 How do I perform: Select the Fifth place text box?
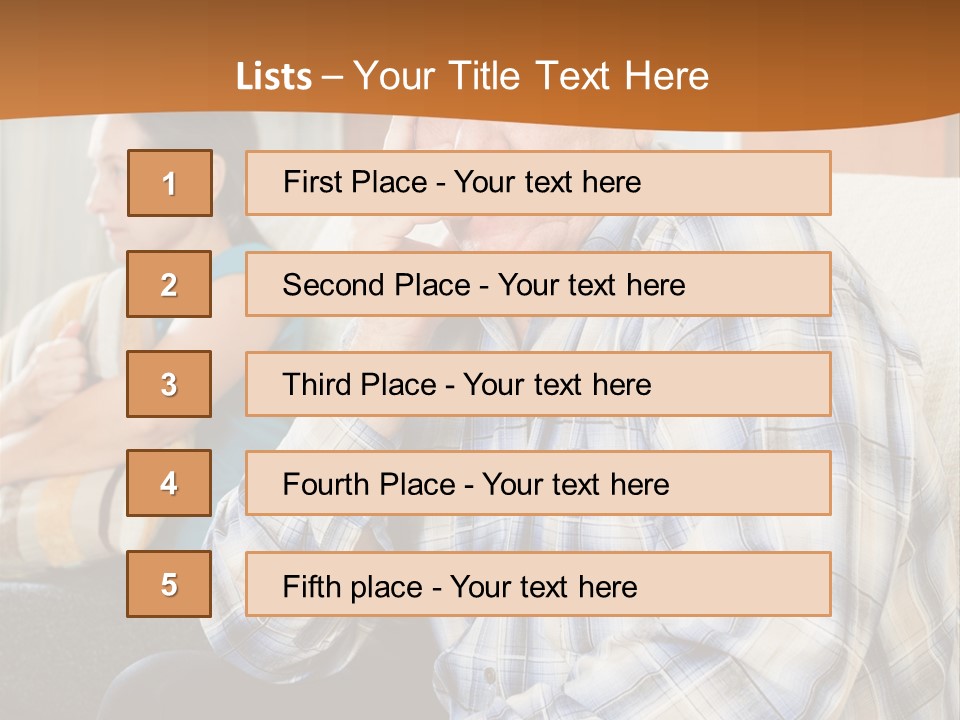(x=538, y=584)
